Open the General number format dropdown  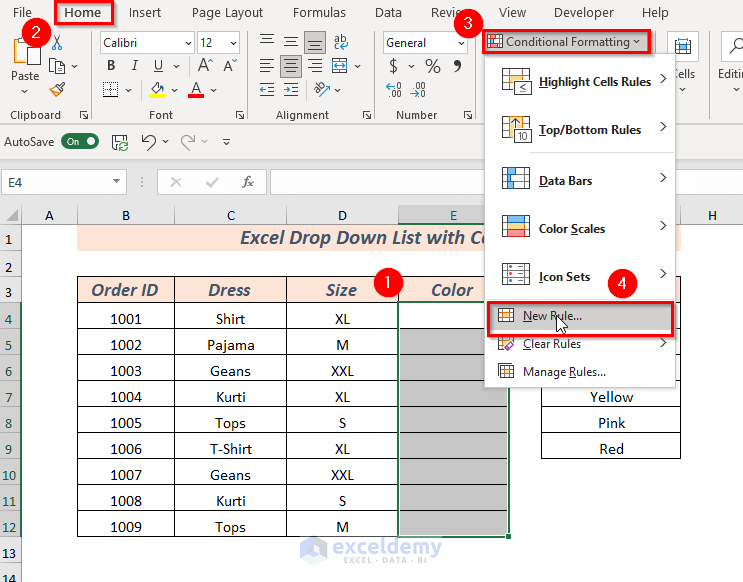pyautogui.click(x=462, y=43)
